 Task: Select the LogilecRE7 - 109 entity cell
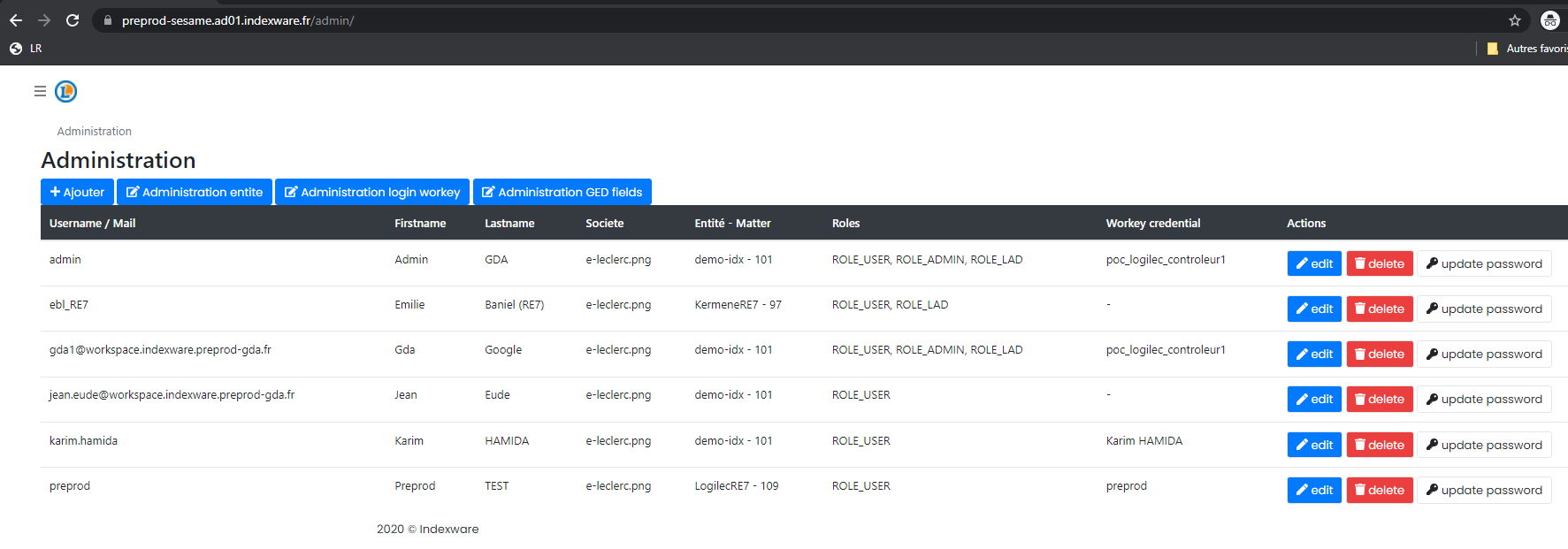tap(737, 485)
